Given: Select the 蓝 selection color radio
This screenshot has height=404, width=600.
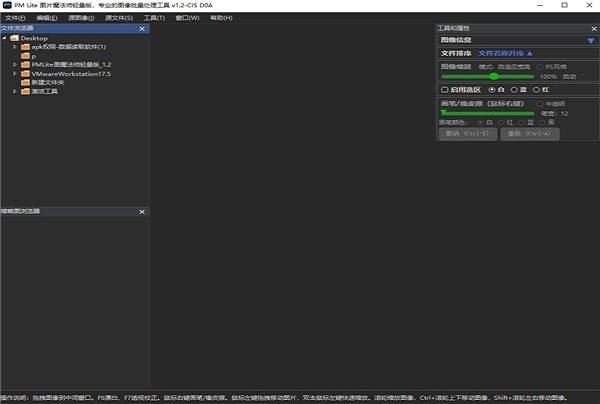Looking at the screenshot, I should click(x=513, y=89).
